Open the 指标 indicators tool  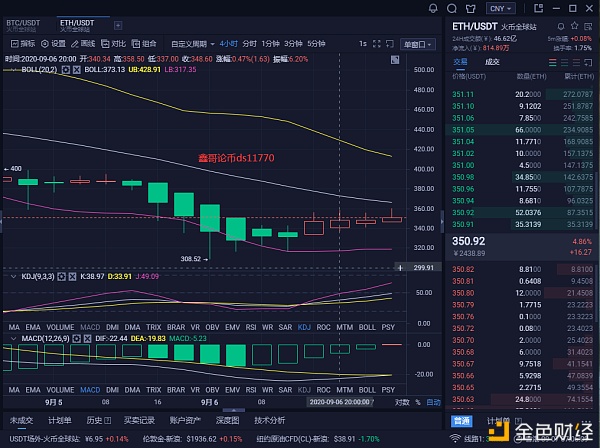[x=24, y=44]
